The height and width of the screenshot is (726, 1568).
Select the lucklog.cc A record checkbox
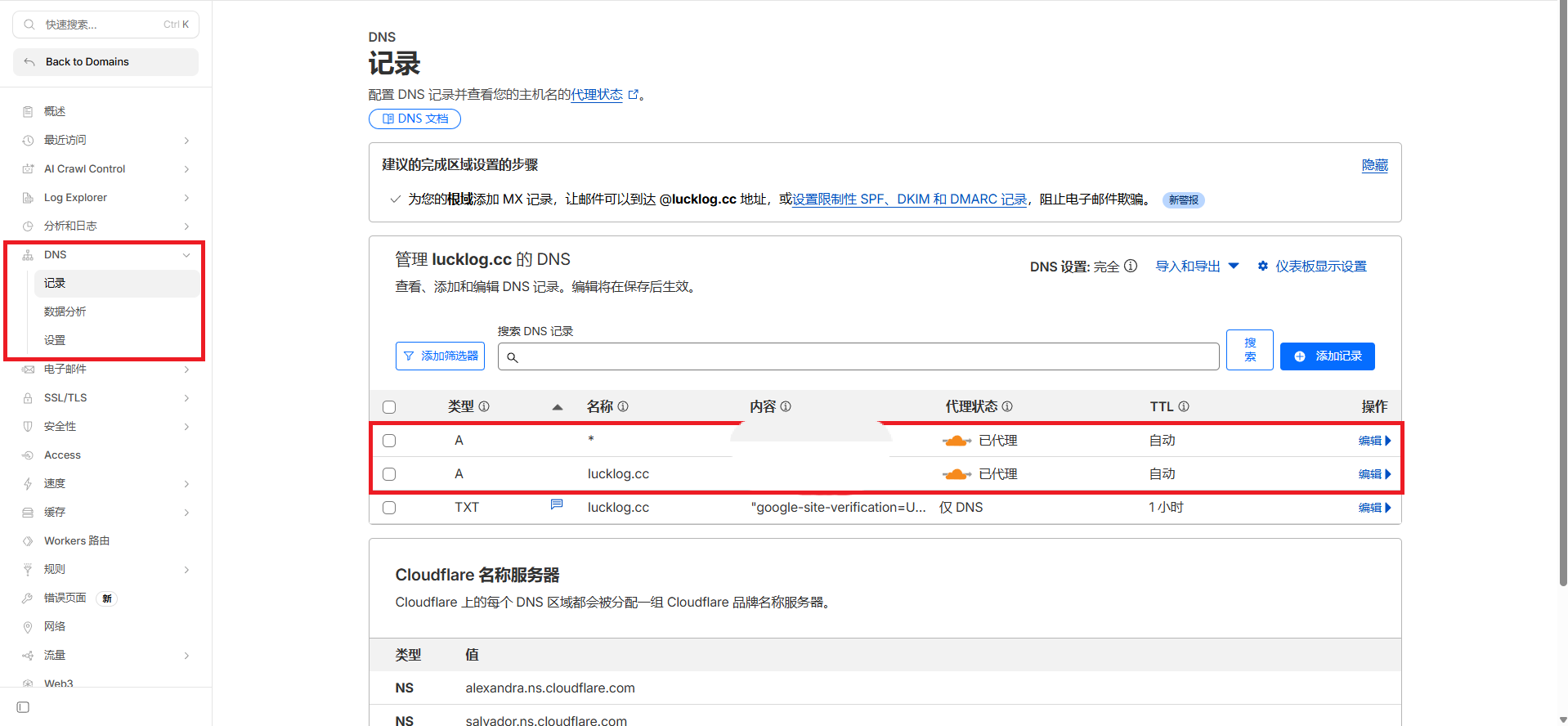point(389,474)
